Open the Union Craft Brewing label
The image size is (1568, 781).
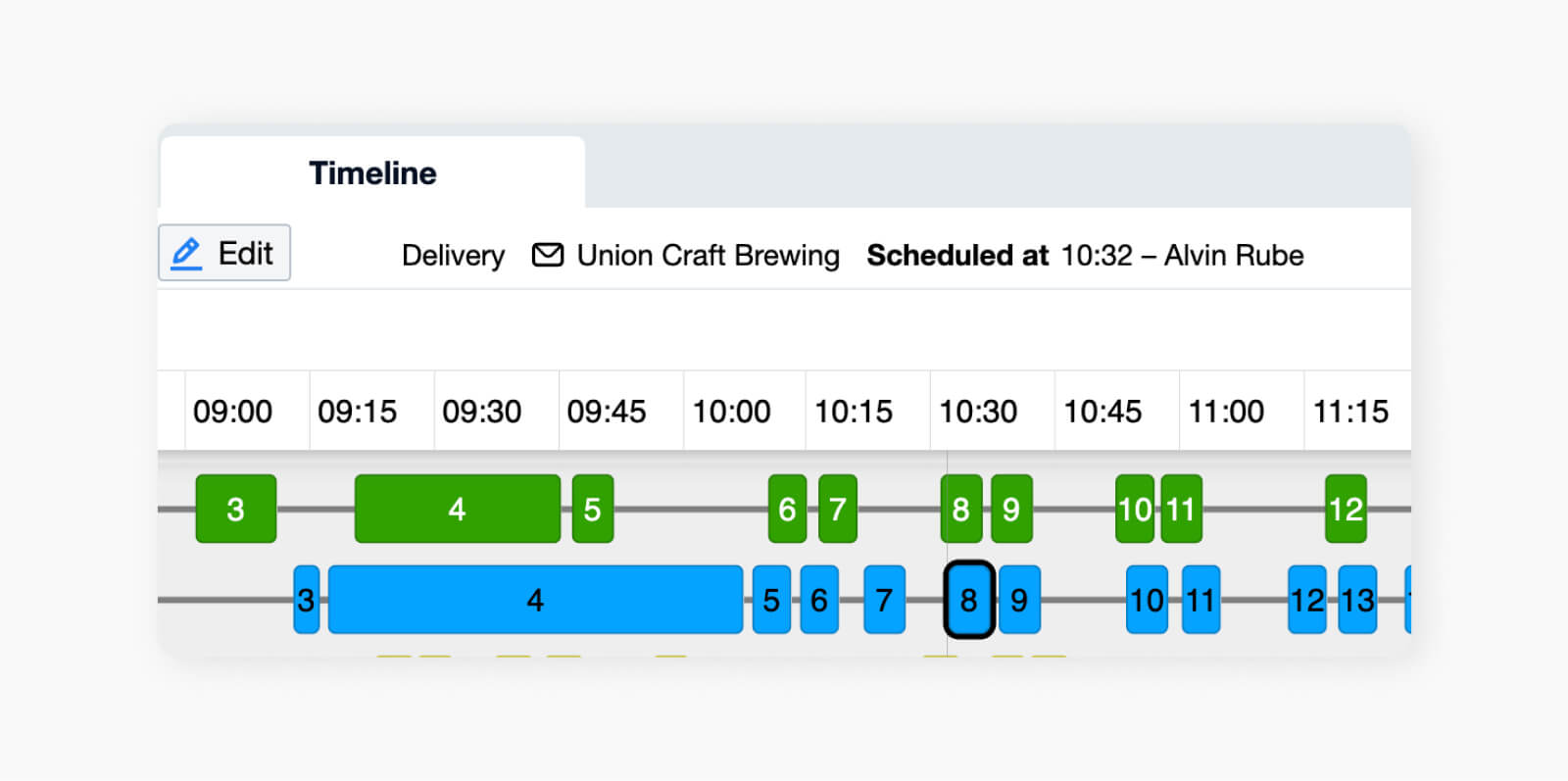708,255
